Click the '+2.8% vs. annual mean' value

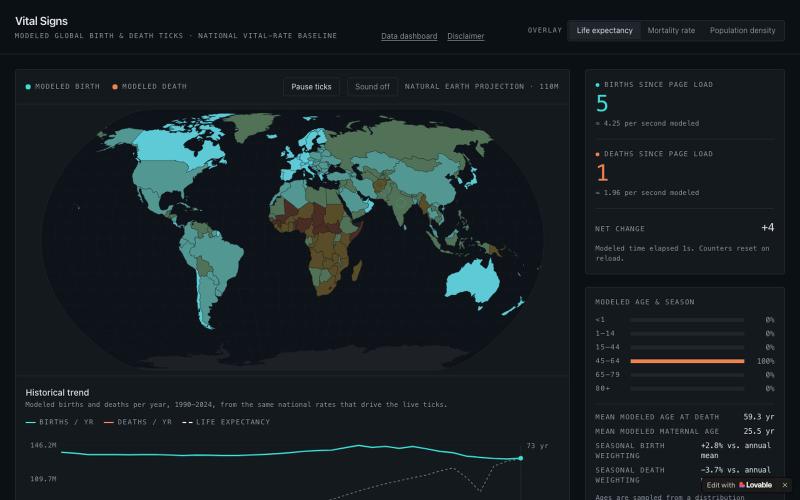point(735,451)
